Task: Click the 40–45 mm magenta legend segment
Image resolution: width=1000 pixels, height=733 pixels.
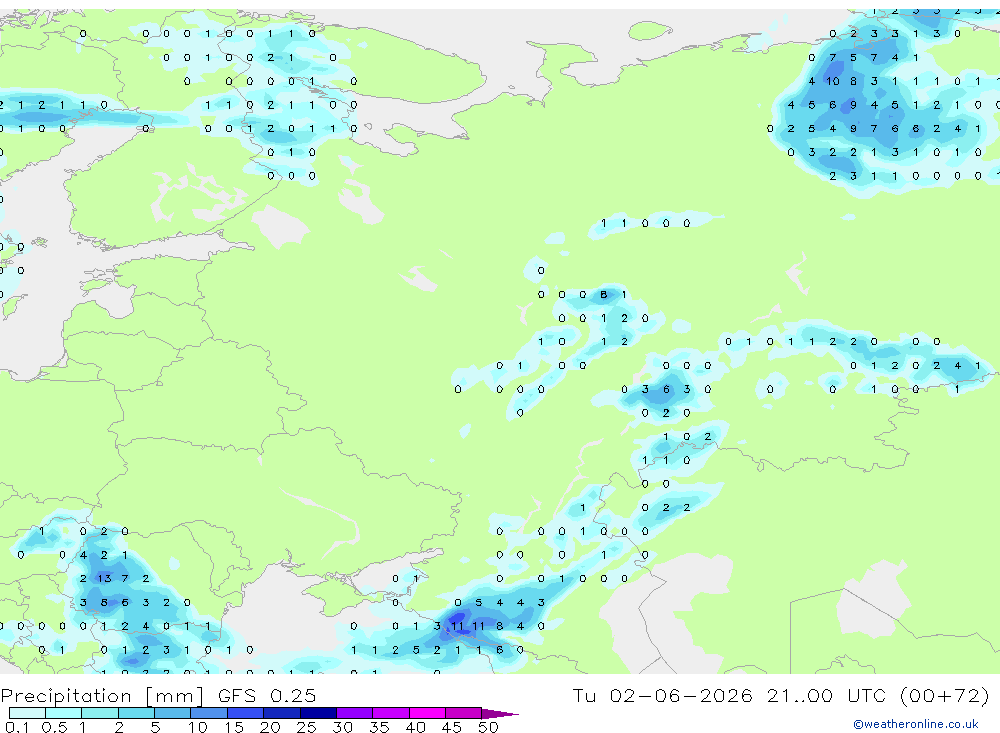Action: point(427,713)
